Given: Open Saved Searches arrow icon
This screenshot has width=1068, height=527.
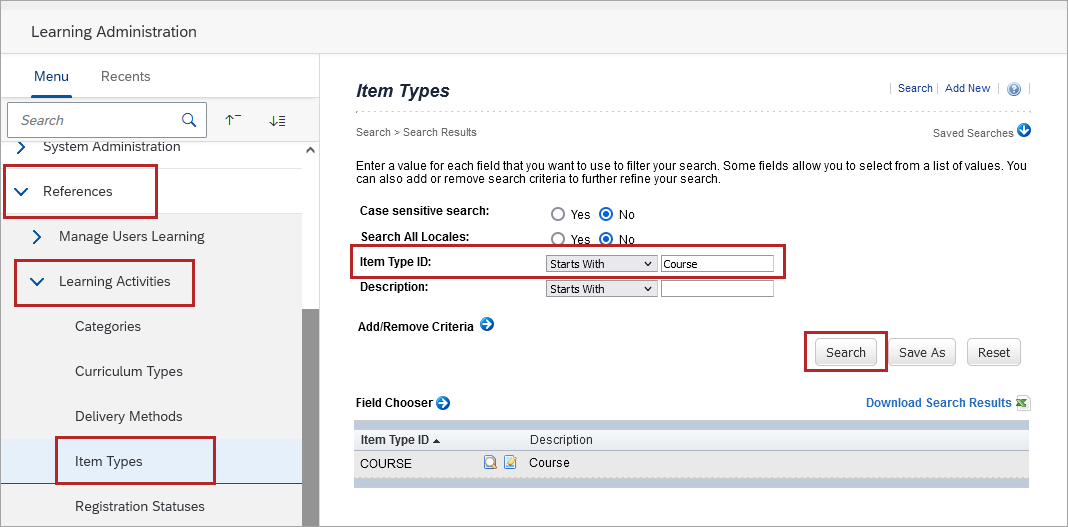Looking at the screenshot, I should click(x=1023, y=131).
